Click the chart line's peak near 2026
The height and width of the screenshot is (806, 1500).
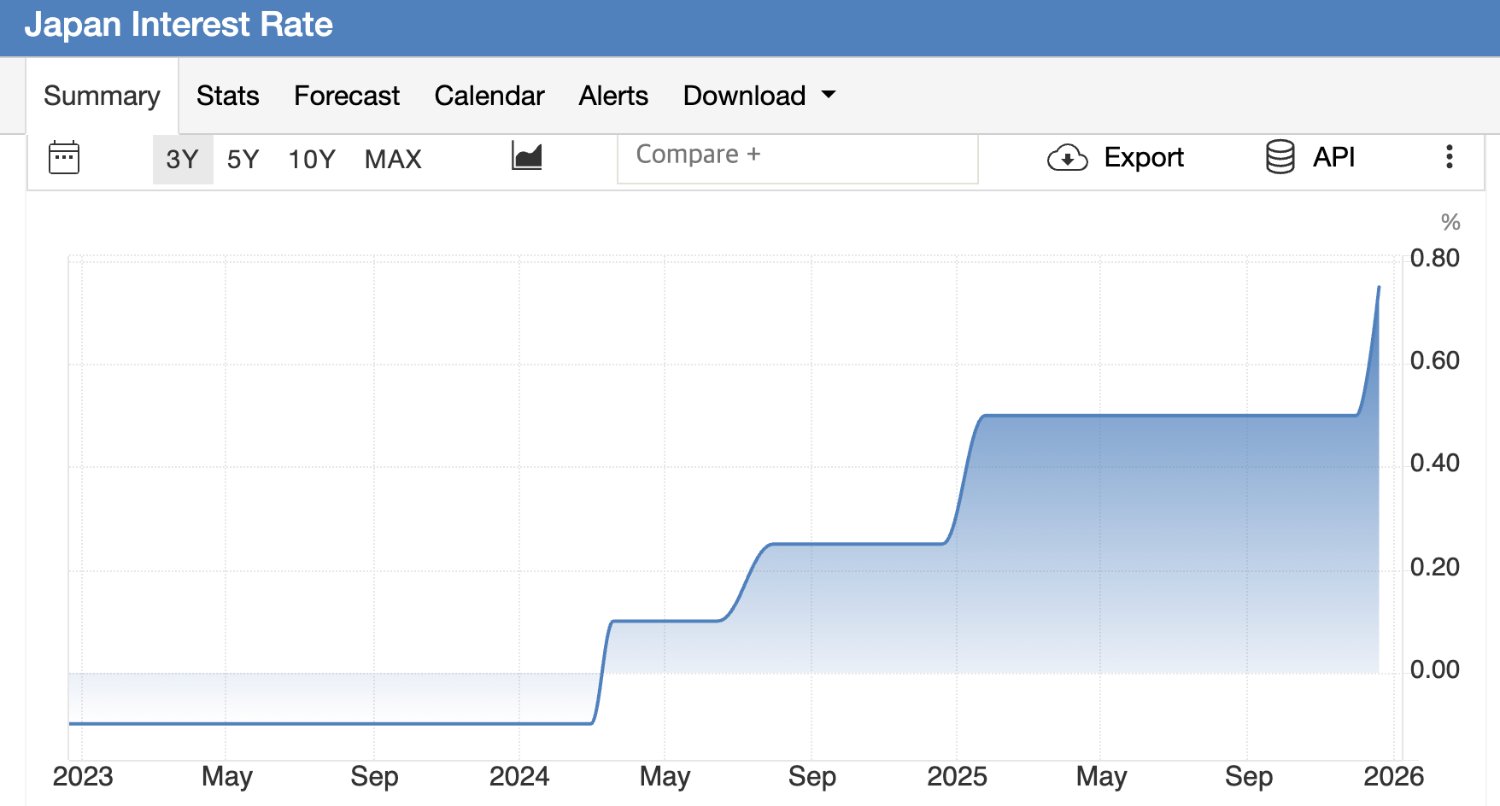[1379, 288]
